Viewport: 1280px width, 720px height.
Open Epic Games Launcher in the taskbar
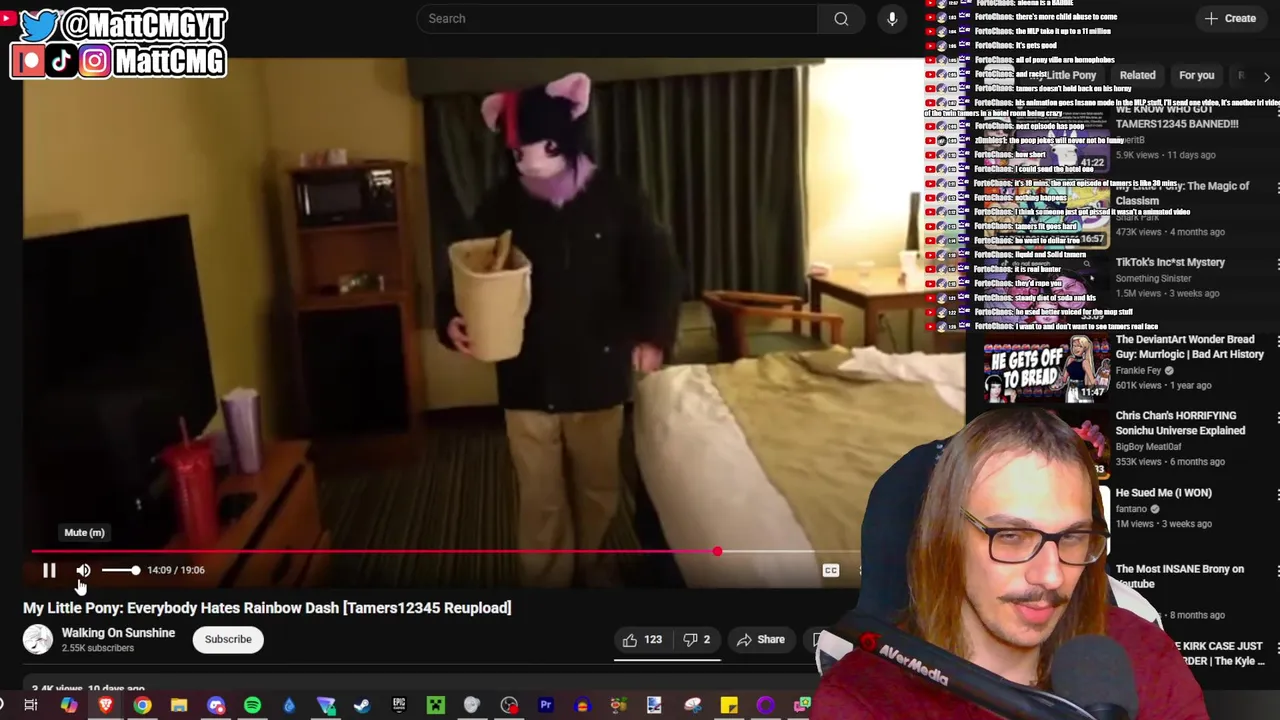point(399,706)
